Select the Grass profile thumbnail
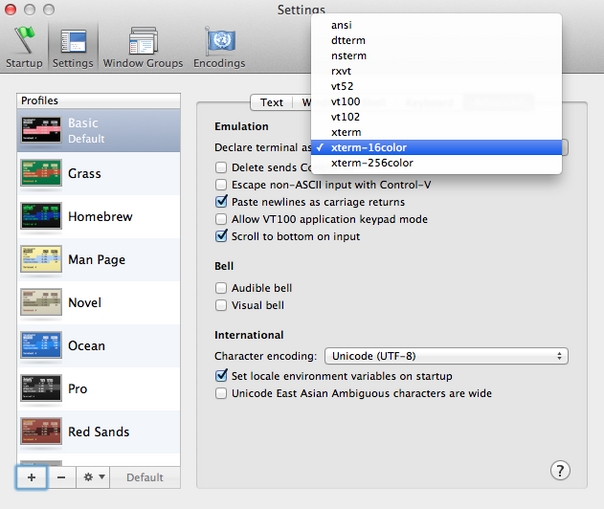Image resolution: width=604 pixels, height=509 pixels. 41,174
